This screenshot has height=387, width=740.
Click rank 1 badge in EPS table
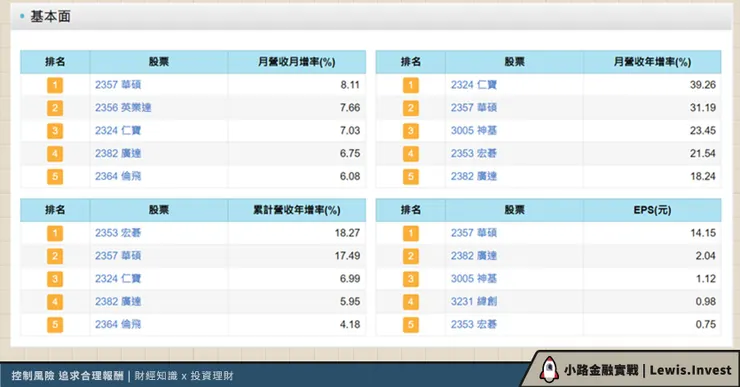click(411, 233)
